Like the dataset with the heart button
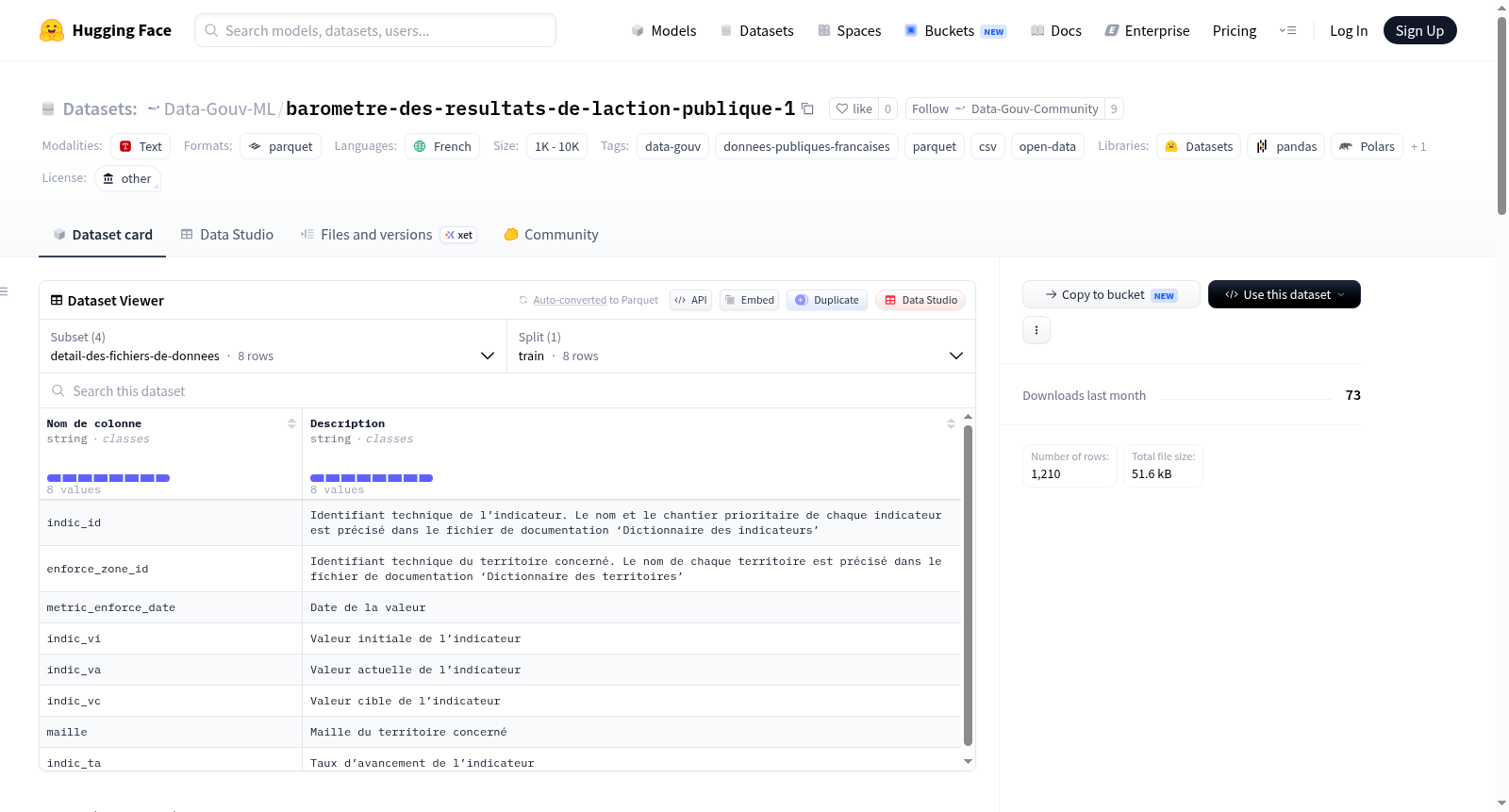The image size is (1509, 812). tap(854, 108)
